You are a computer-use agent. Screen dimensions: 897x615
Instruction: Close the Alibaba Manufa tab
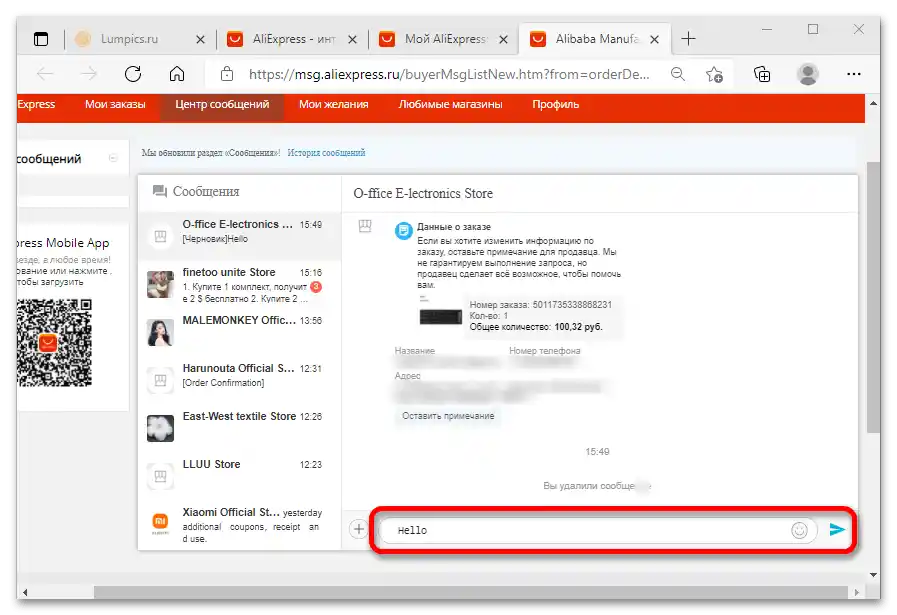(654, 39)
